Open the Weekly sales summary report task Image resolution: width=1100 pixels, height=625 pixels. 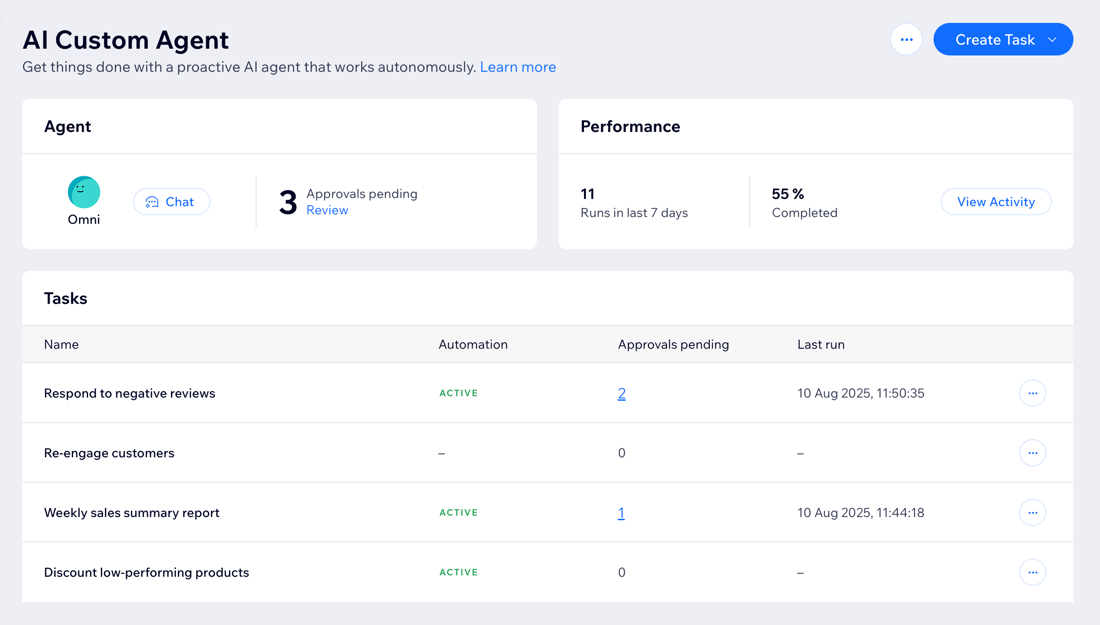coord(131,513)
